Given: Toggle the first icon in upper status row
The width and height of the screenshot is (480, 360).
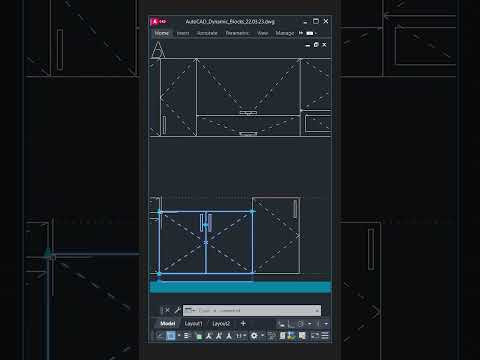Looking at the screenshot, I should click(x=281, y=324).
